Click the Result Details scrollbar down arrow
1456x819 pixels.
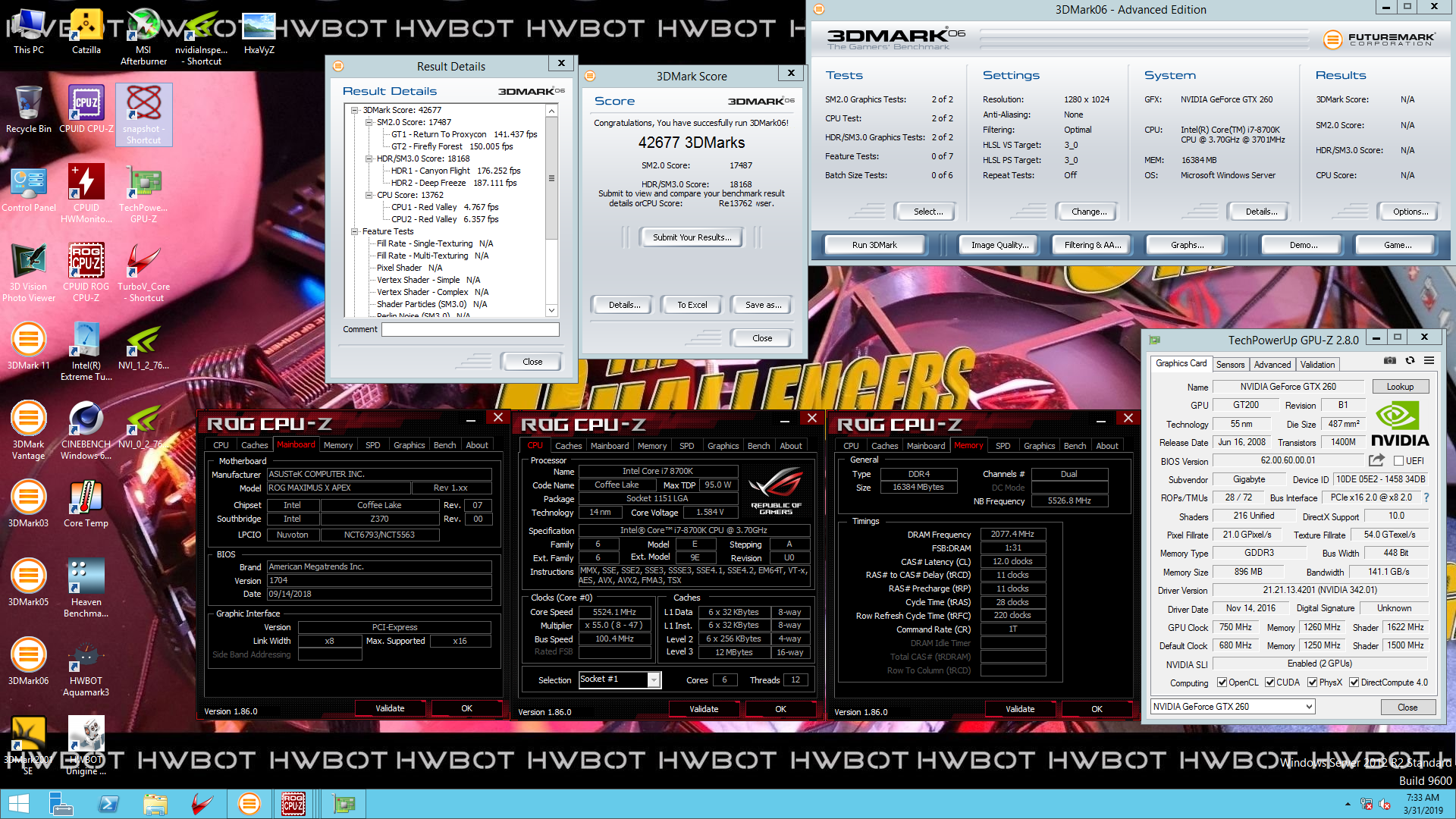tap(551, 310)
